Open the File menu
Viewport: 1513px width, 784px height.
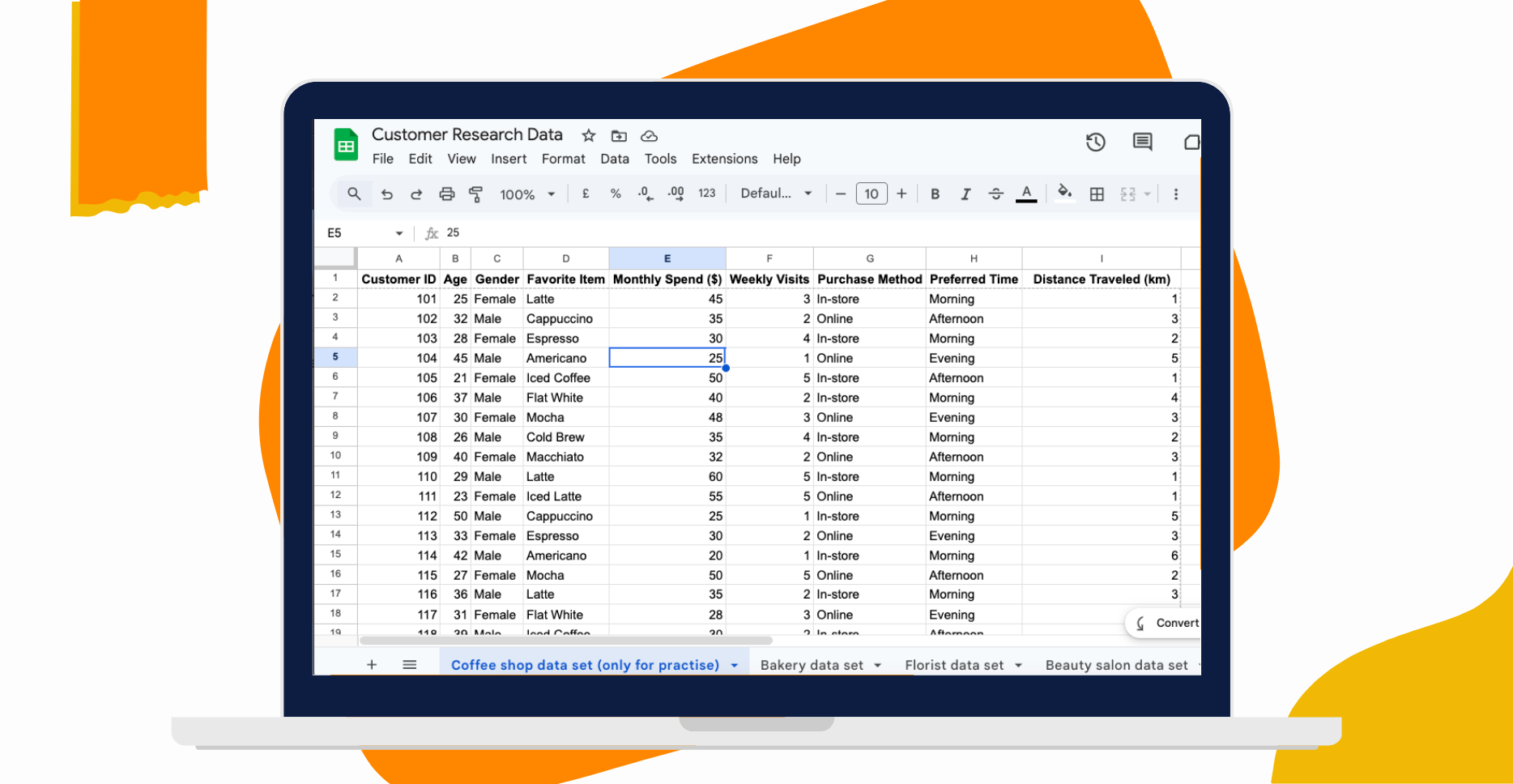click(383, 159)
